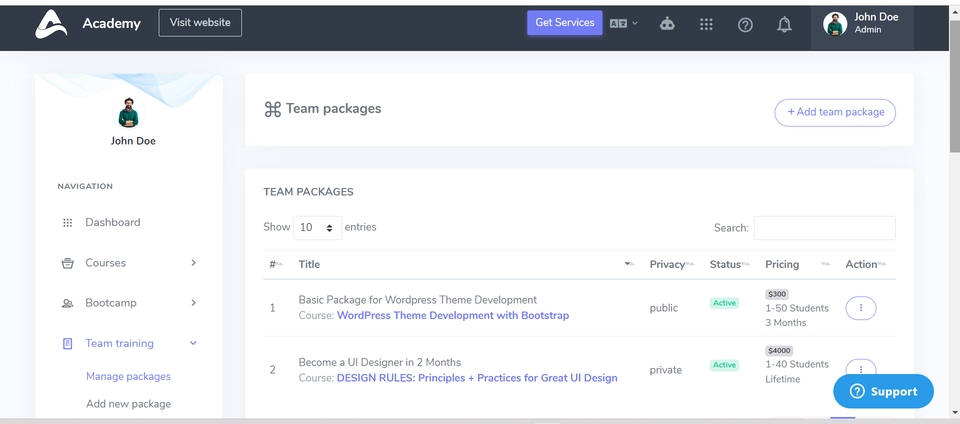Click the language translate icon
Viewport: 960px width, 424px height.
(618, 23)
